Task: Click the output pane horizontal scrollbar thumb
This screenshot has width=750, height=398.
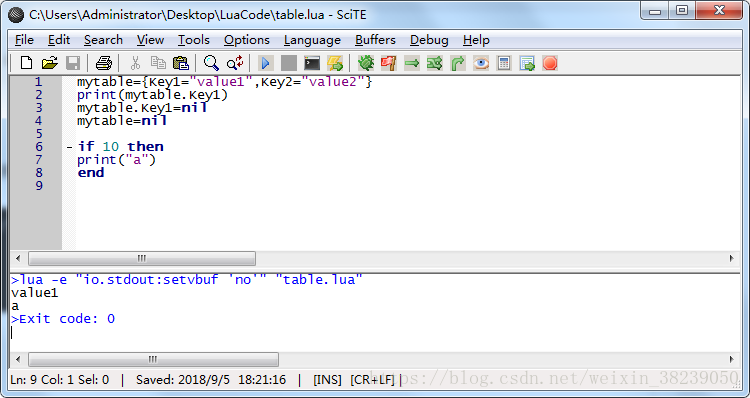Action: pyautogui.click(x=153, y=359)
